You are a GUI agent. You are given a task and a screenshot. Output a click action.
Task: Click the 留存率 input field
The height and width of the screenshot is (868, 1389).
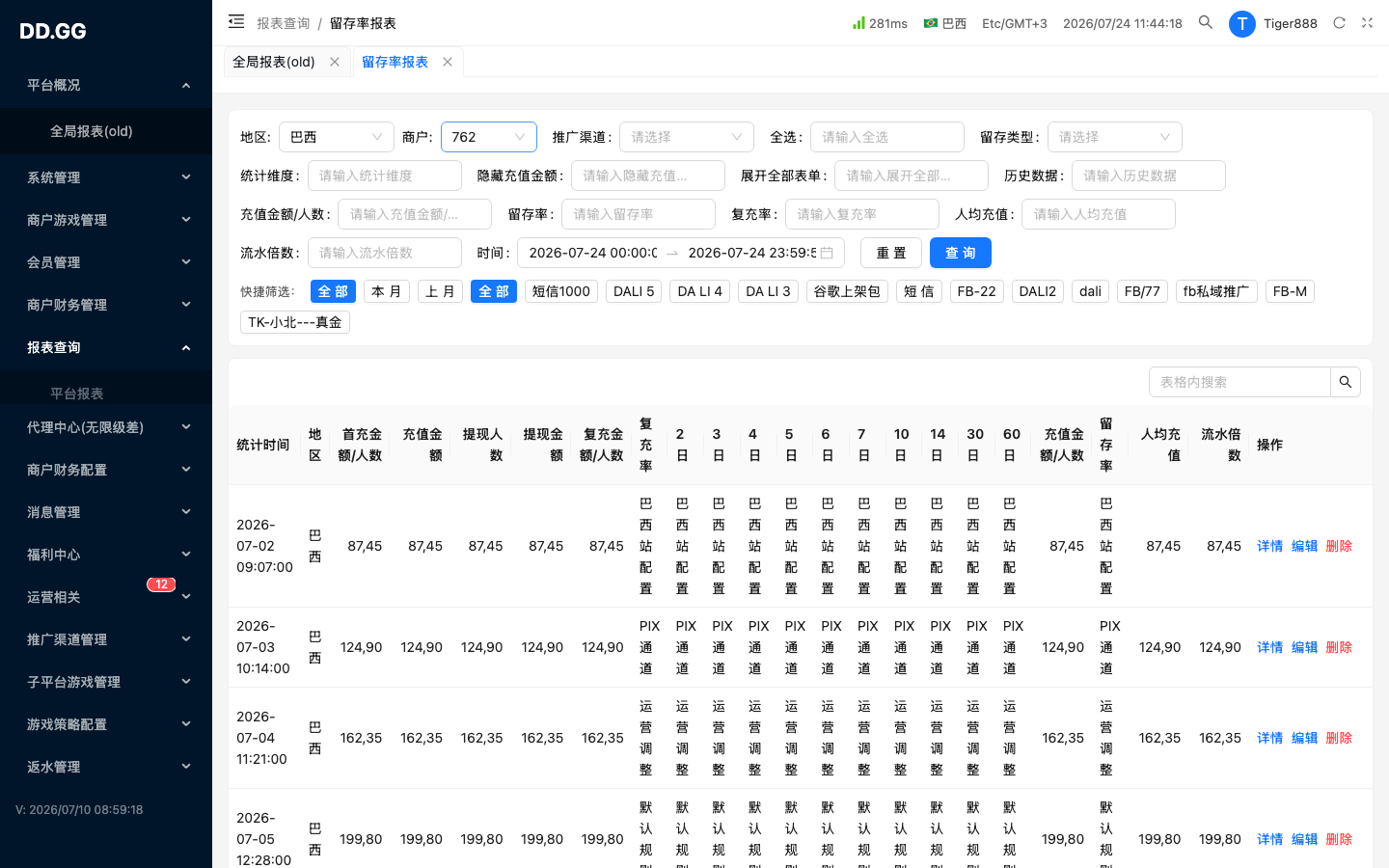[639, 214]
